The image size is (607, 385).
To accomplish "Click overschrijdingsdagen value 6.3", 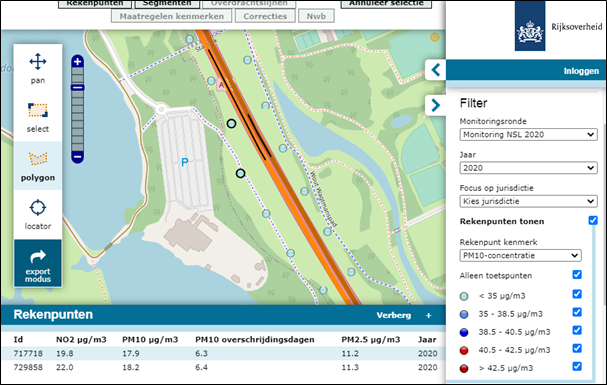I will coord(201,354).
